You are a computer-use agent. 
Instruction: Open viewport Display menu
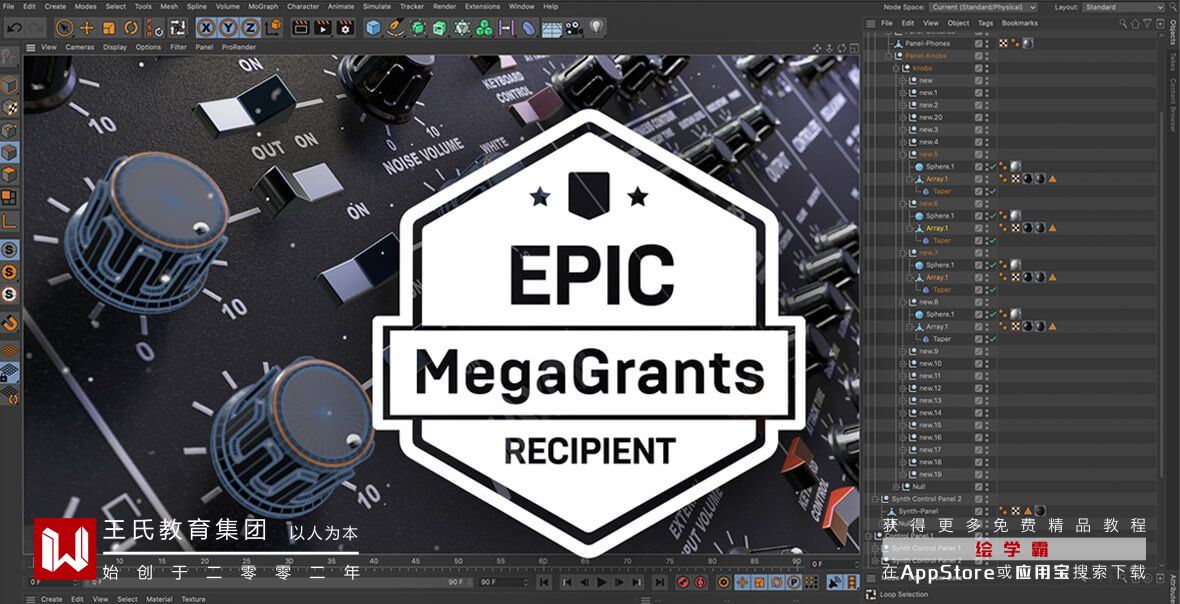tap(115, 47)
